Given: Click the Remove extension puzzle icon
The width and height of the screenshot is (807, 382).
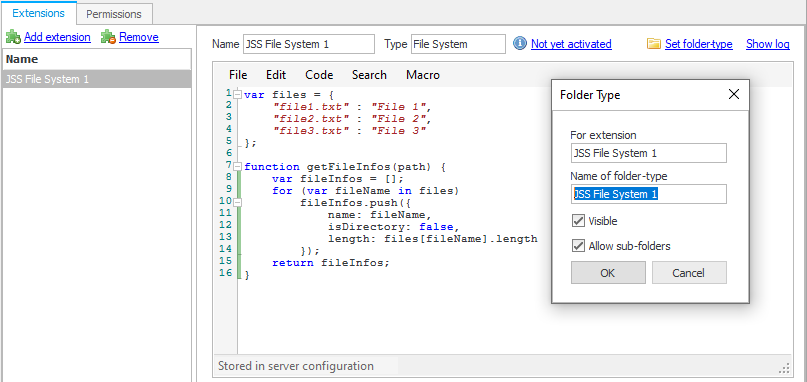Looking at the screenshot, I should 108,37.
